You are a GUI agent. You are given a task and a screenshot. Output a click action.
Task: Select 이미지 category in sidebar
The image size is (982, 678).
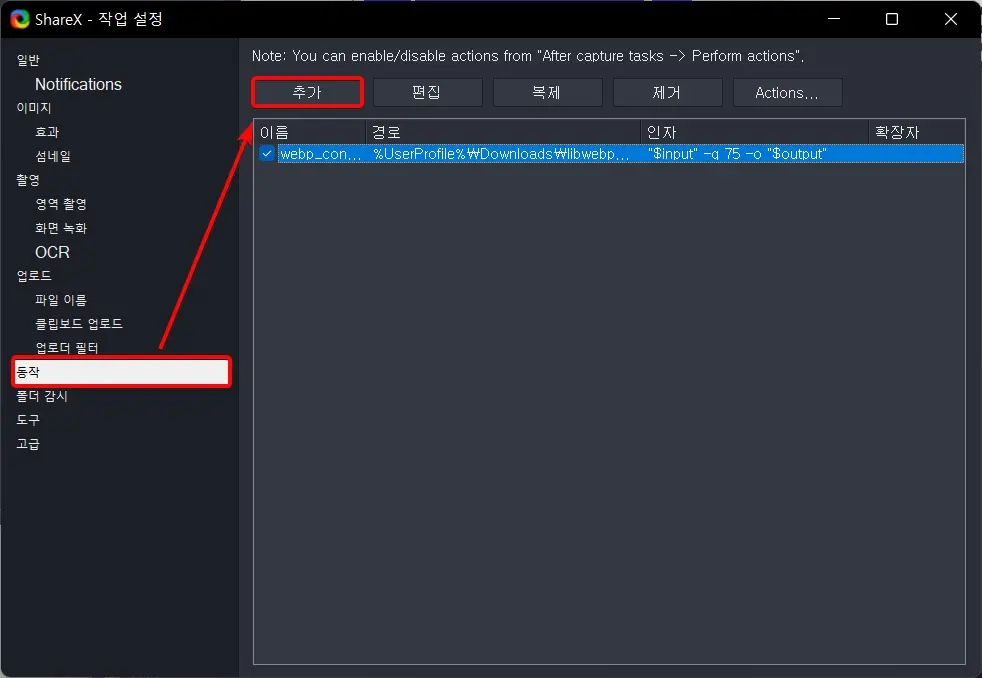tap(34, 108)
